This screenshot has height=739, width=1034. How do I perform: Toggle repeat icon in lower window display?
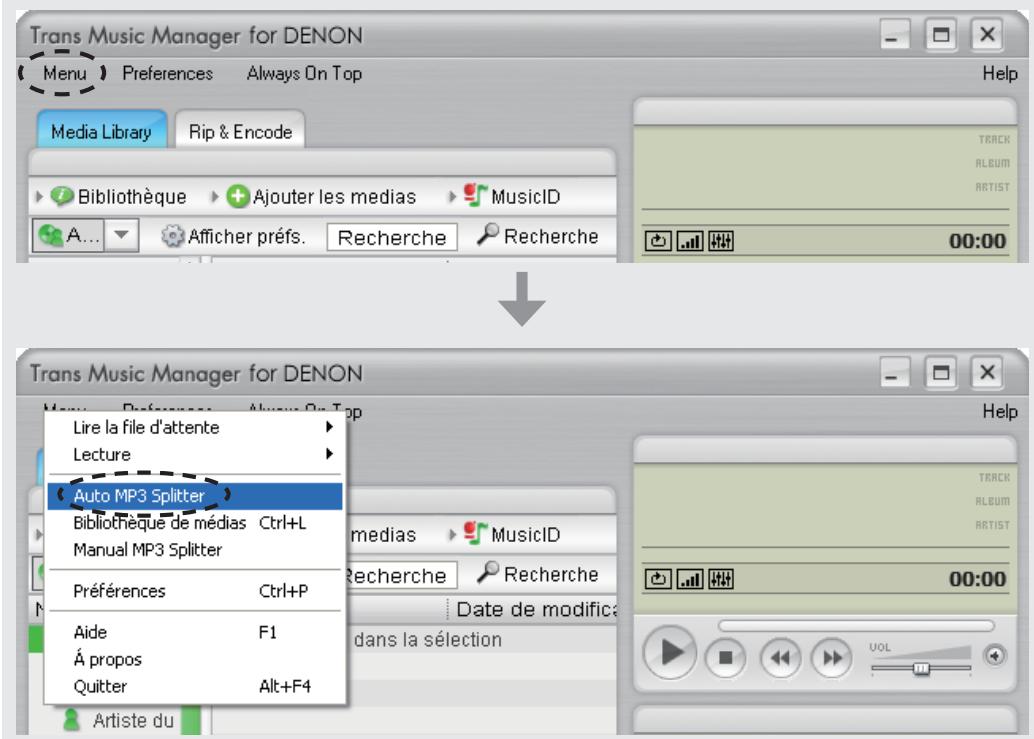(658, 579)
